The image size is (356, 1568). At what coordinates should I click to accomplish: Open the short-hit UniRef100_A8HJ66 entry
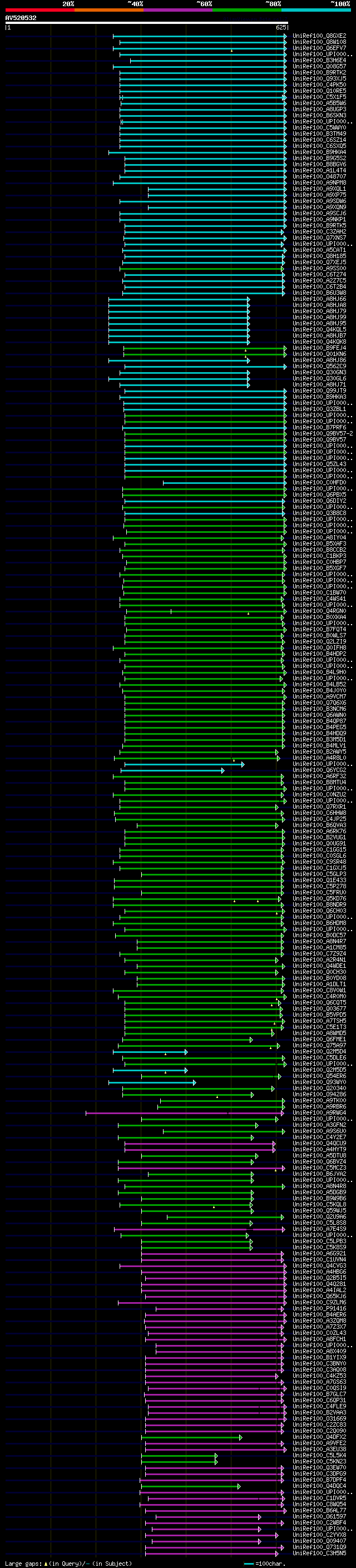coord(319,299)
